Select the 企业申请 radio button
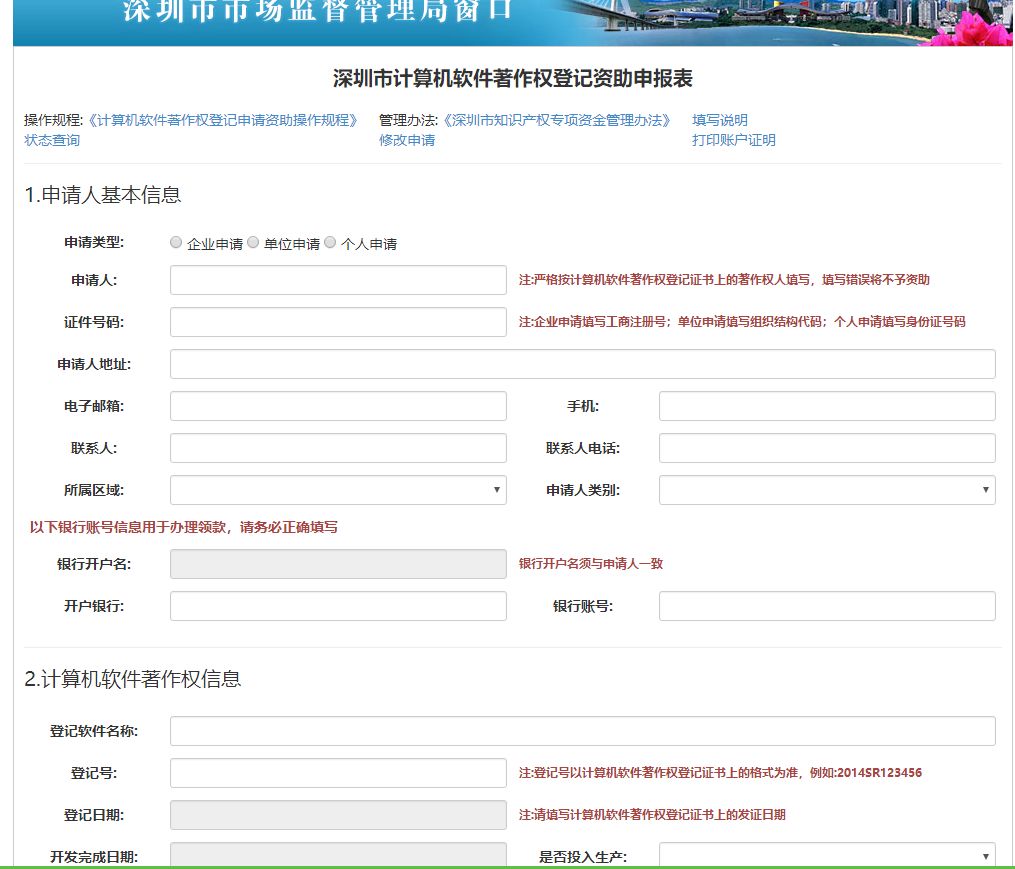Image resolution: width=1015 pixels, height=869 pixels. 176,242
